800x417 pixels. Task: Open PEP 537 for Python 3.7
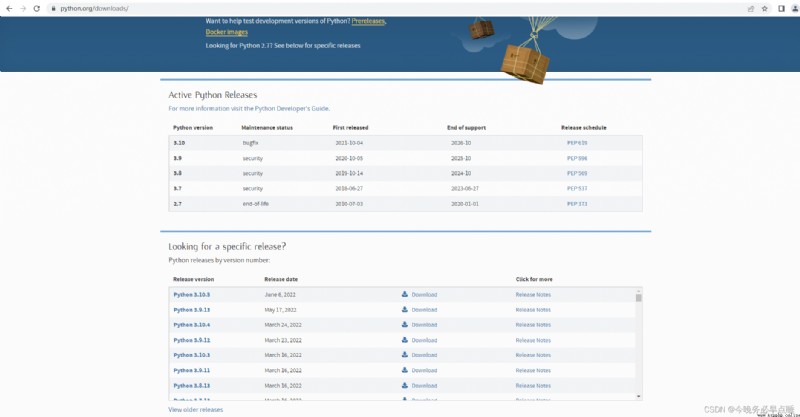[577, 188]
